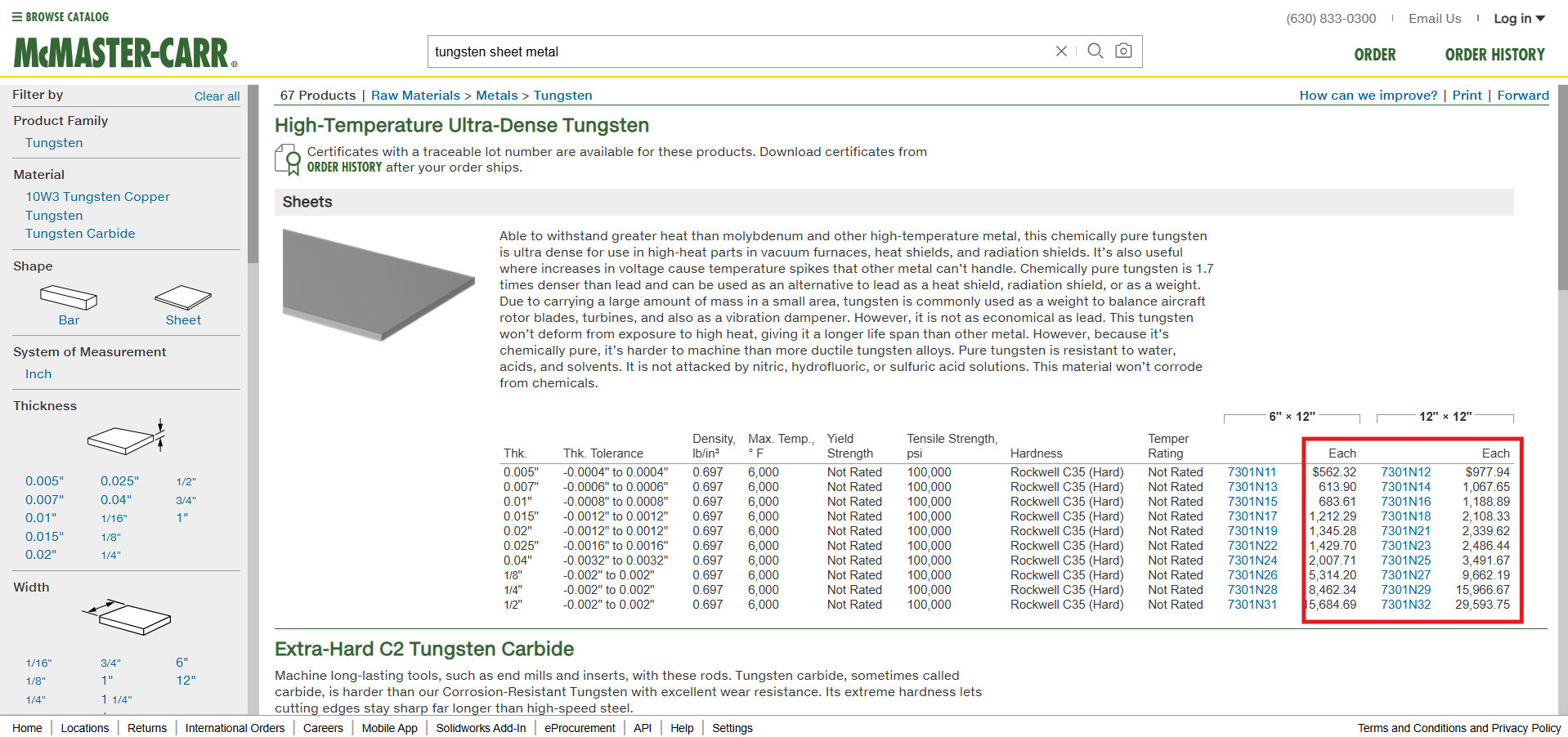
Task: Open part number 7301N25
Action: coord(1406,561)
